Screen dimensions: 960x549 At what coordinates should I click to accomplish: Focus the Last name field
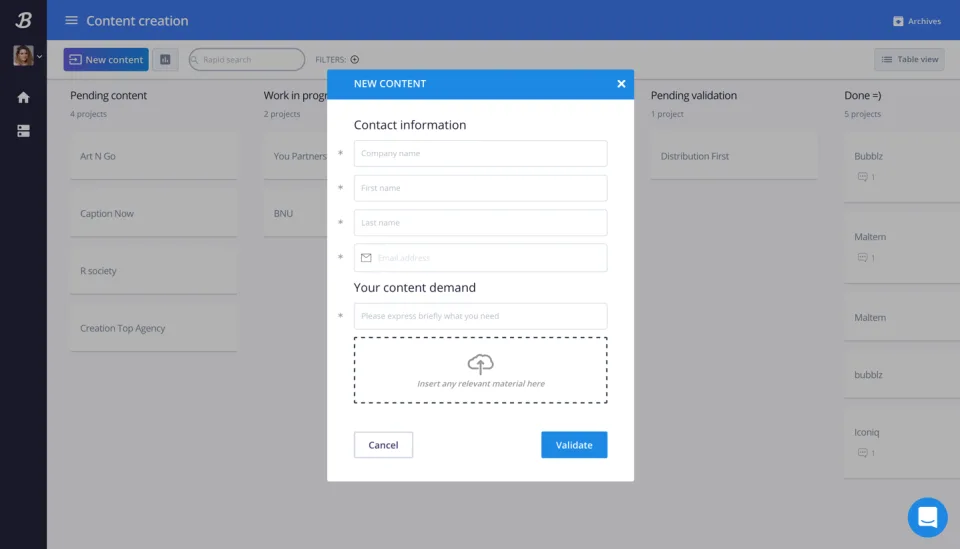click(x=481, y=223)
